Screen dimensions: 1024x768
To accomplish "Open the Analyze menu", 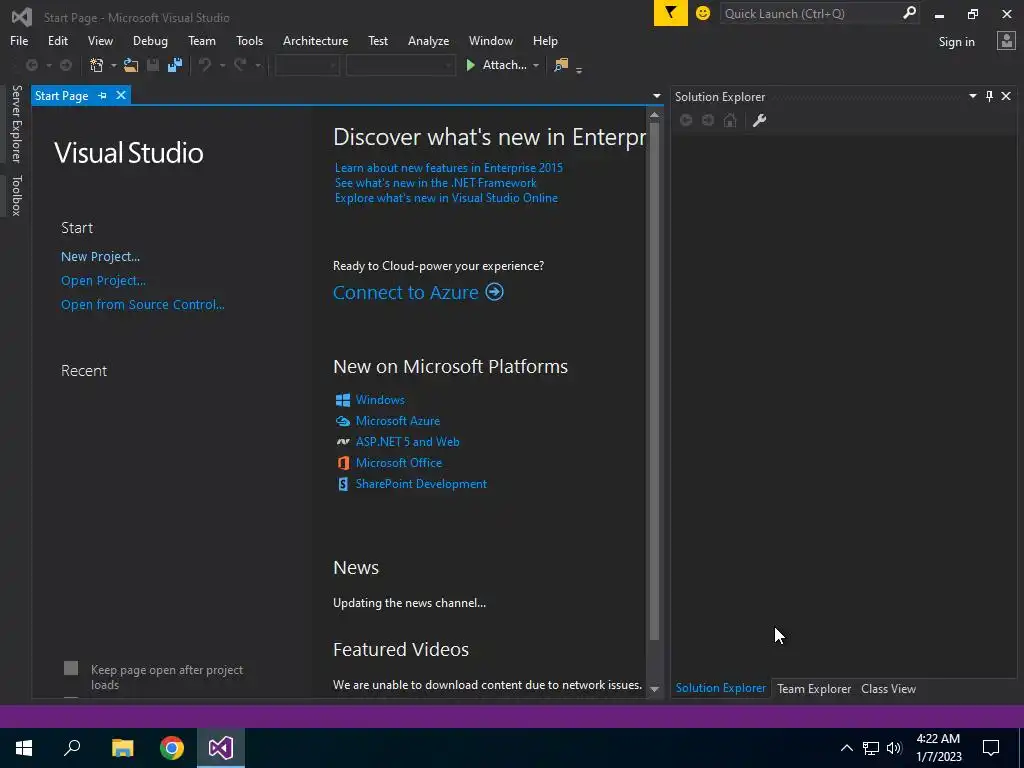I will (428, 40).
